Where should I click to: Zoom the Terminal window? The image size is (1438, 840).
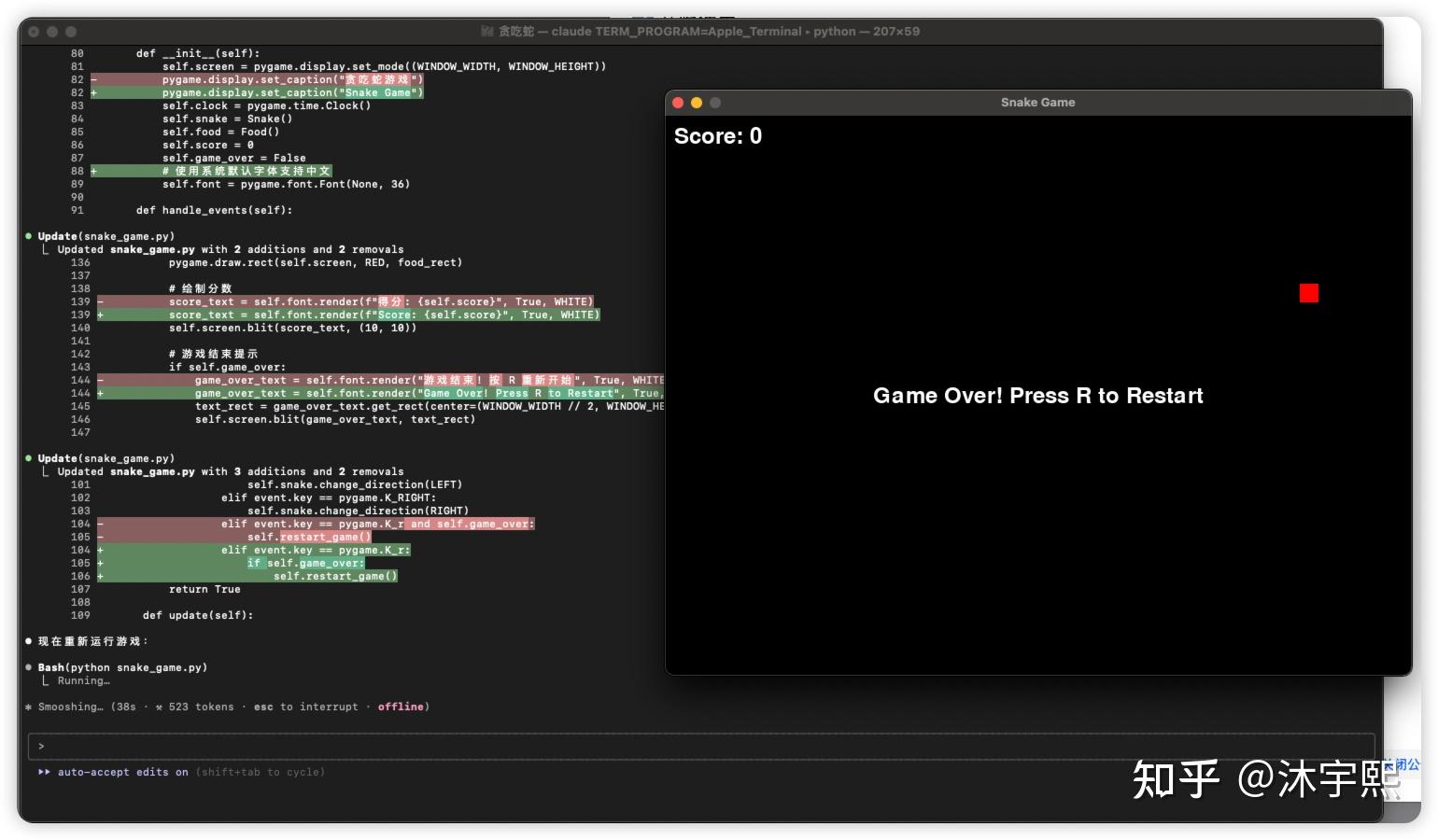click(71, 32)
